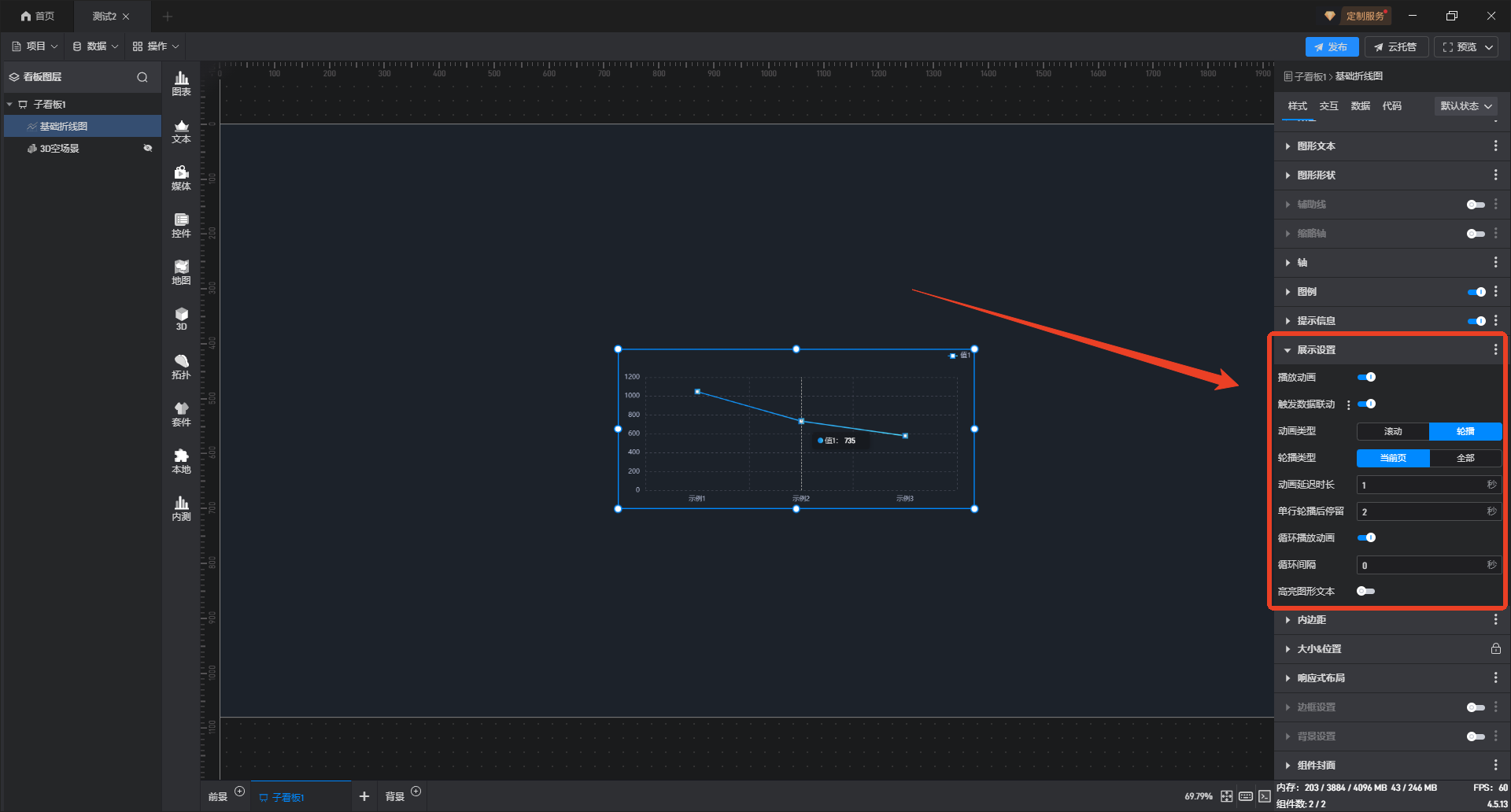This screenshot has height=812, width=1511.
Task: Switch to the 交互 tab
Action: (x=1328, y=106)
